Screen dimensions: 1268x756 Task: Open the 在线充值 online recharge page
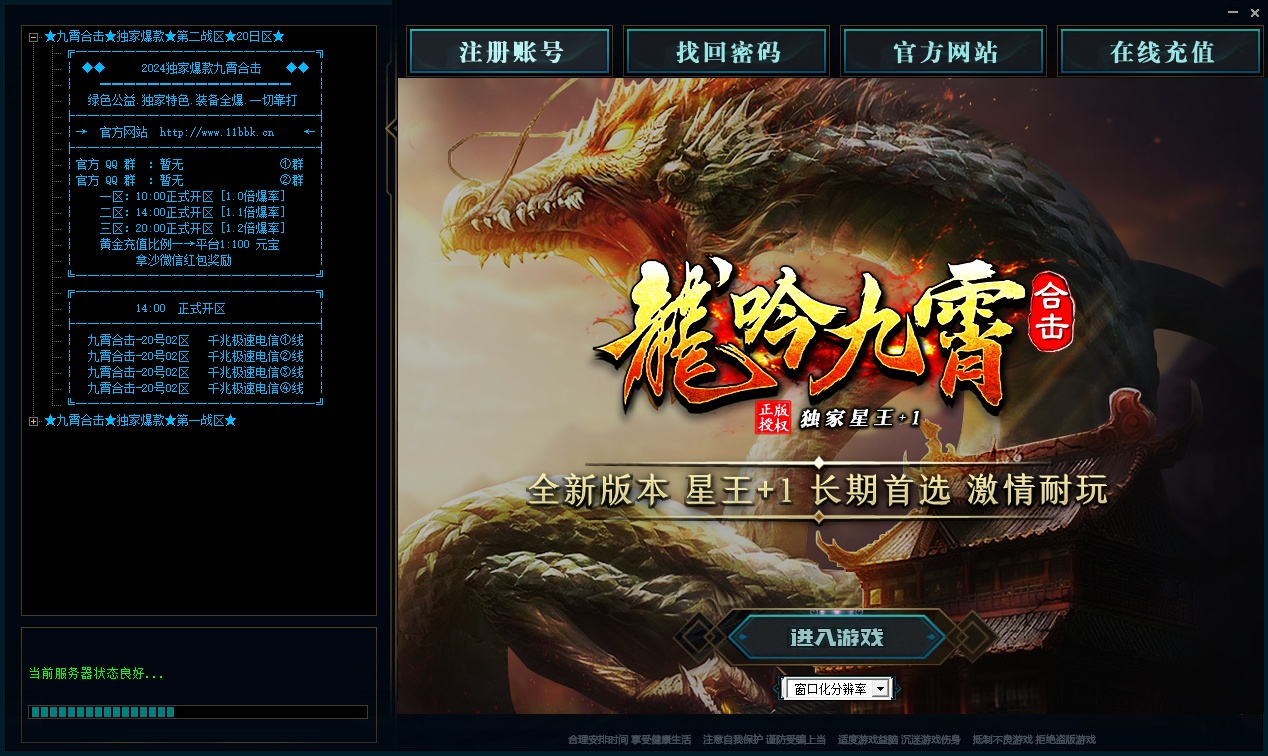(1159, 51)
